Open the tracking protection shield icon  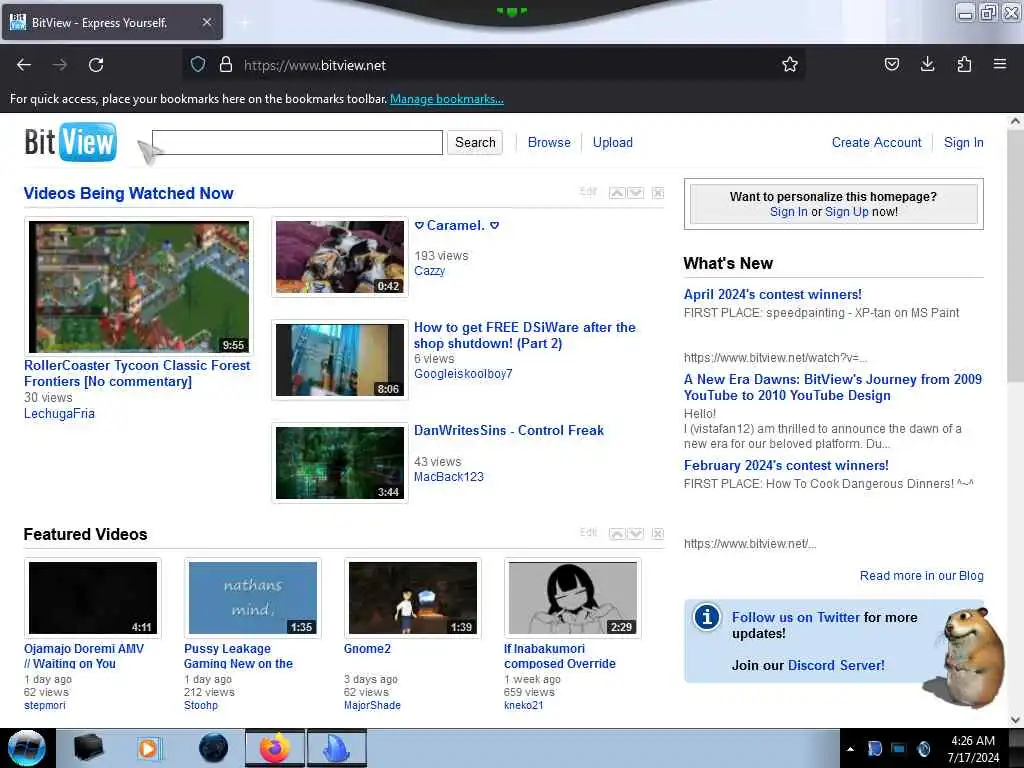(198, 64)
